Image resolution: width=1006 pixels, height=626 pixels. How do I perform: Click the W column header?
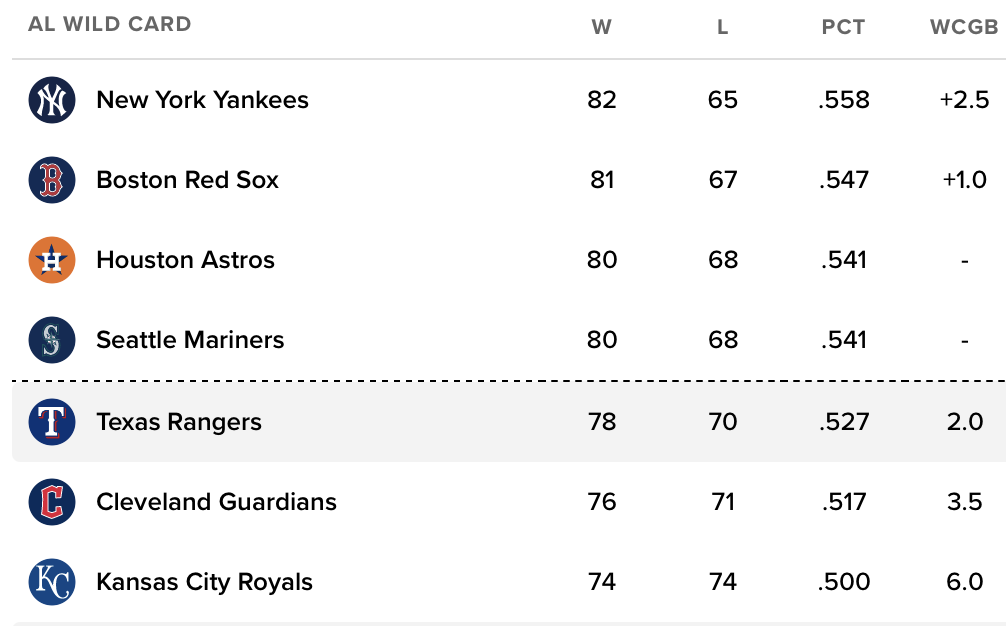pyautogui.click(x=602, y=27)
